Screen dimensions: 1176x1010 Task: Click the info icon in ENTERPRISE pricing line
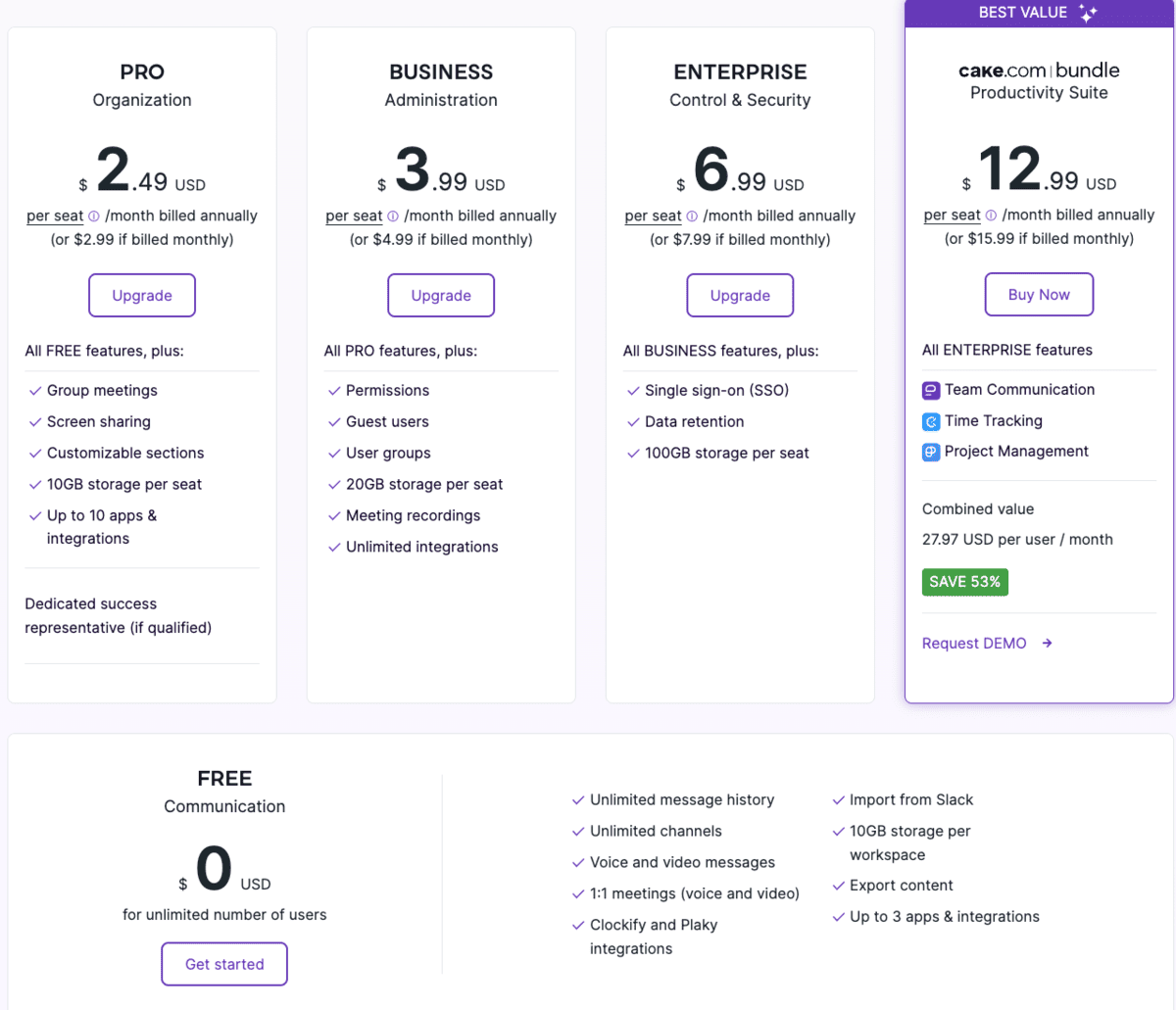(691, 216)
